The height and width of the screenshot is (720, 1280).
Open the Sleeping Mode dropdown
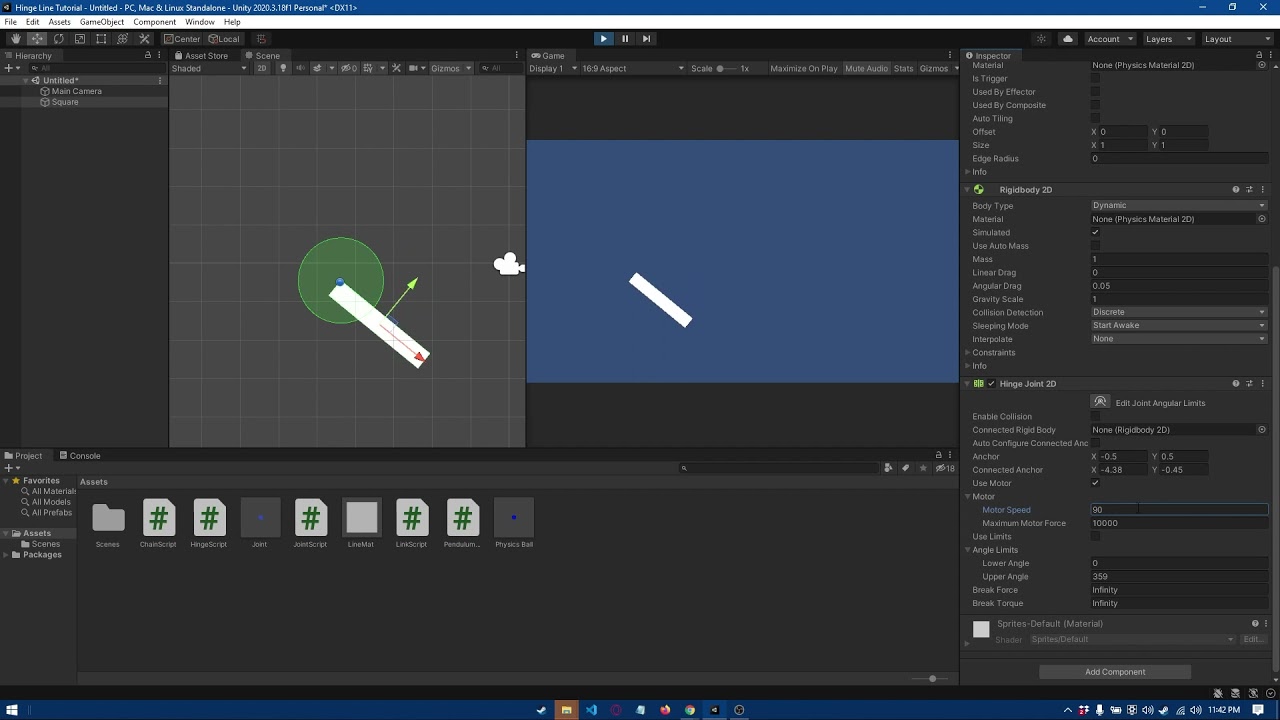click(x=1179, y=325)
